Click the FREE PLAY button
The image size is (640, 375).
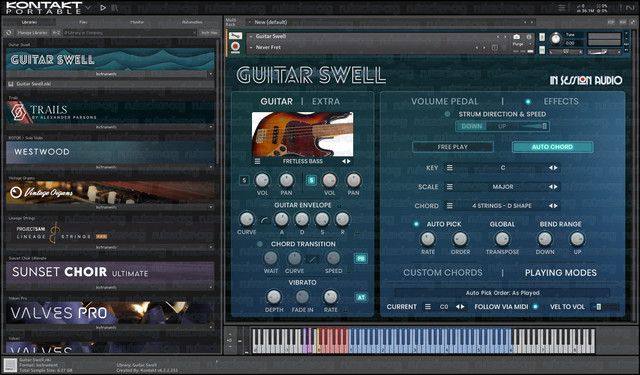453,147
